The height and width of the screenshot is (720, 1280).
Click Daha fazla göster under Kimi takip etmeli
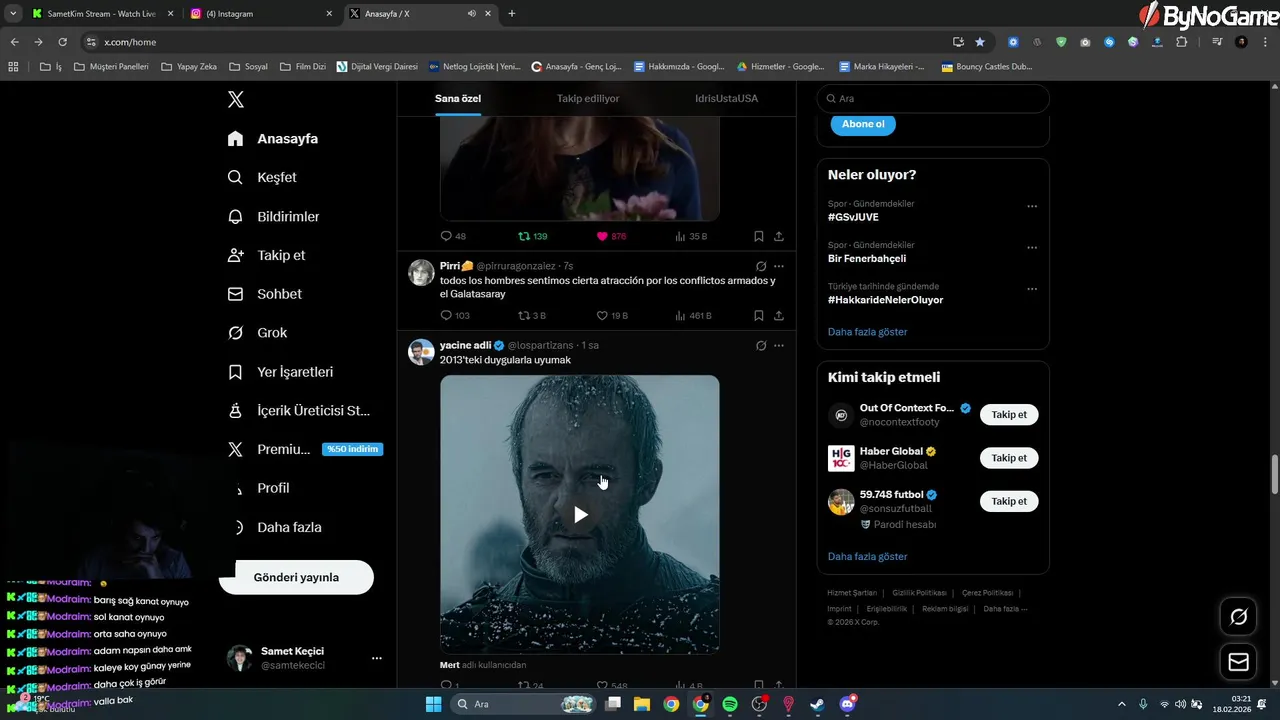[867, 556]
